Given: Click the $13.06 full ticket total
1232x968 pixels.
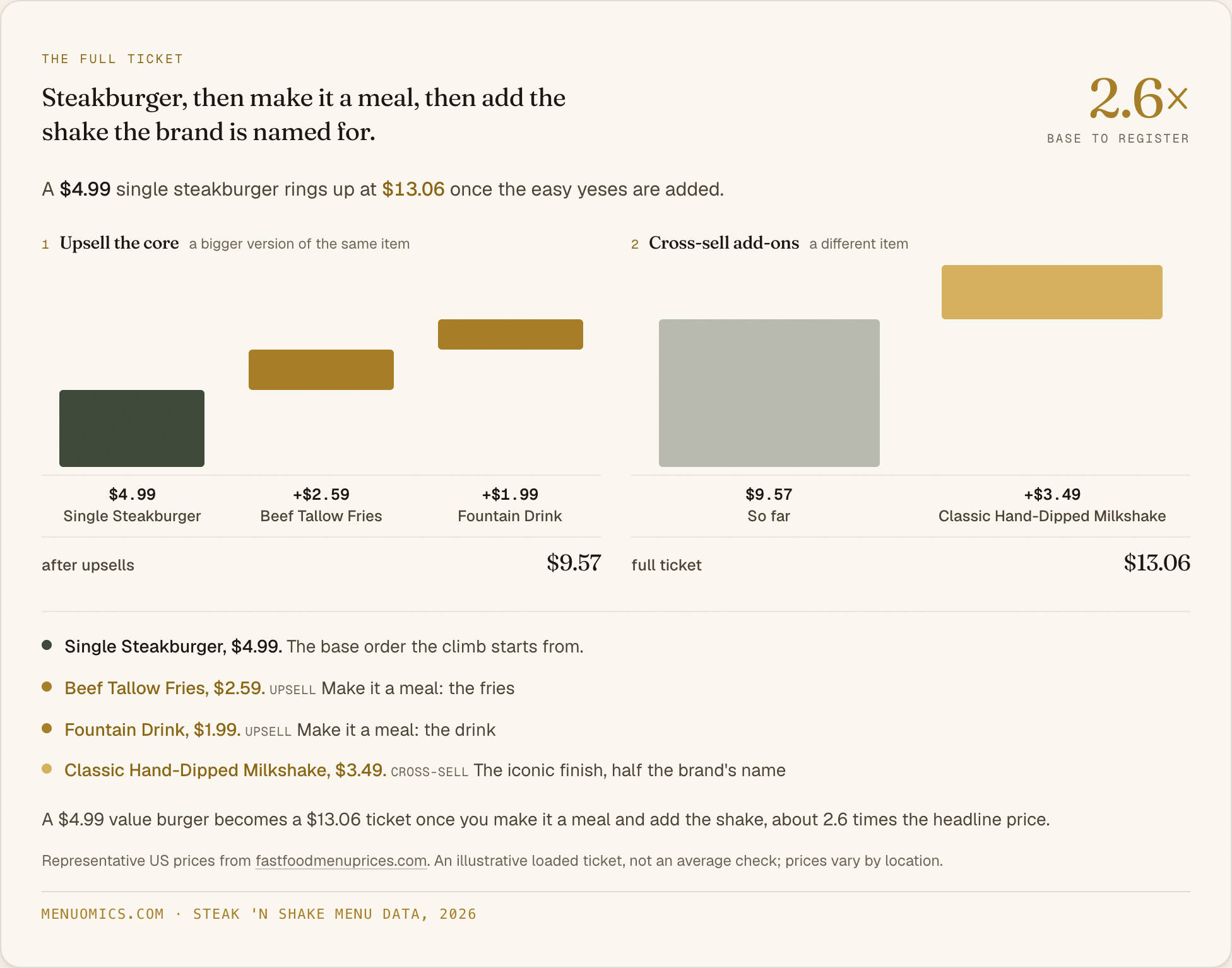Looking at the screenshot, I should click(1157, 563).
